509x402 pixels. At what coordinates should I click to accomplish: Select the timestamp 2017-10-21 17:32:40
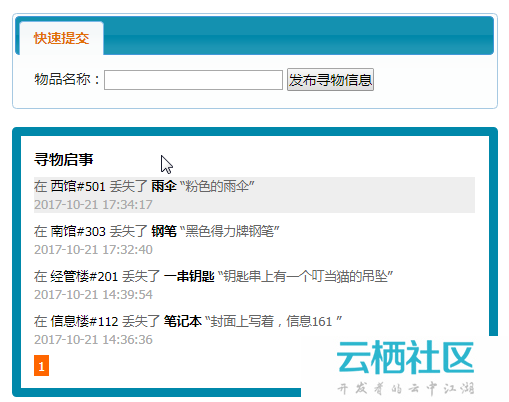(x=93, y=249)
